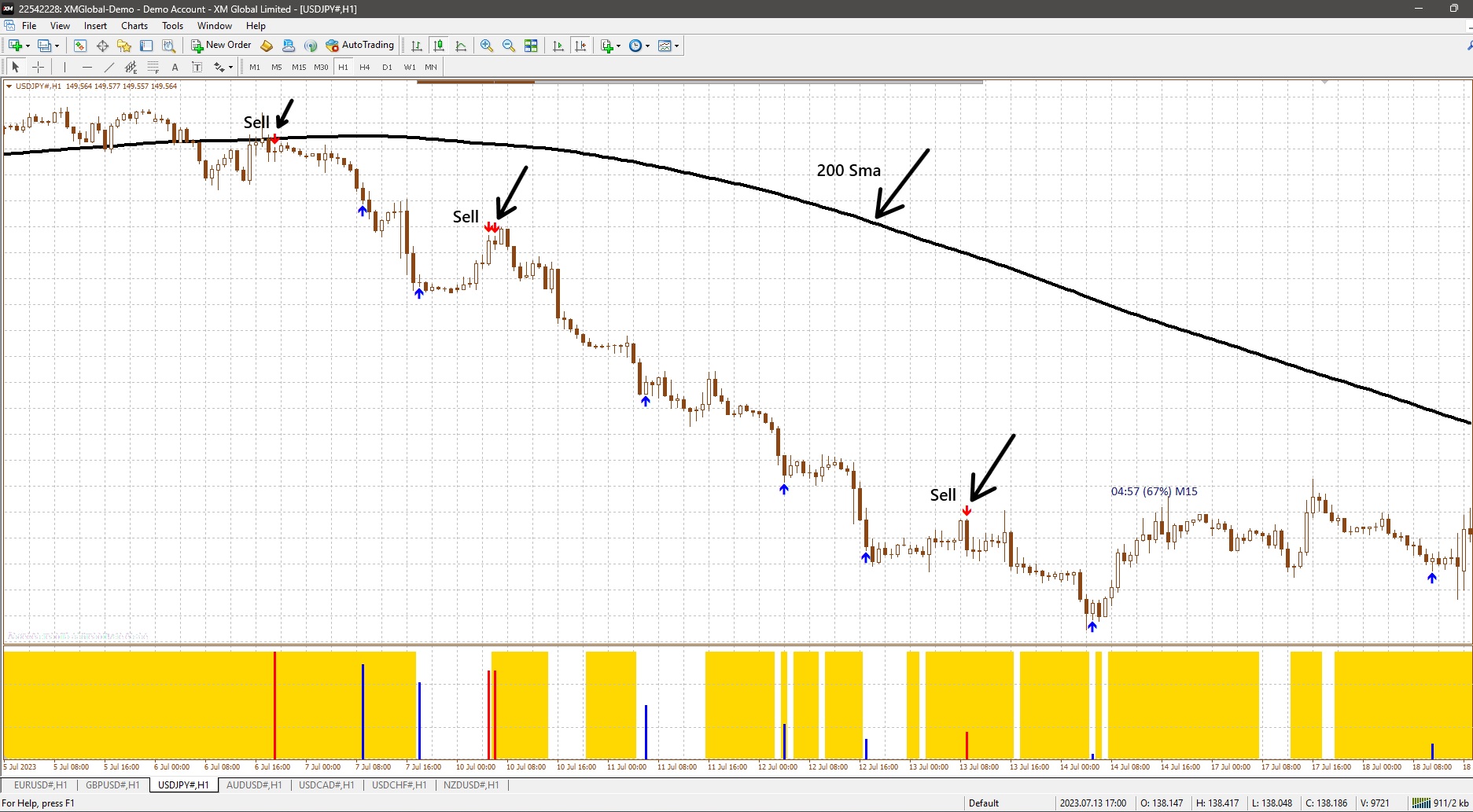Screen dimensions: 1473x812
Task: Click the New Order button
Action: tap(220, 45)
